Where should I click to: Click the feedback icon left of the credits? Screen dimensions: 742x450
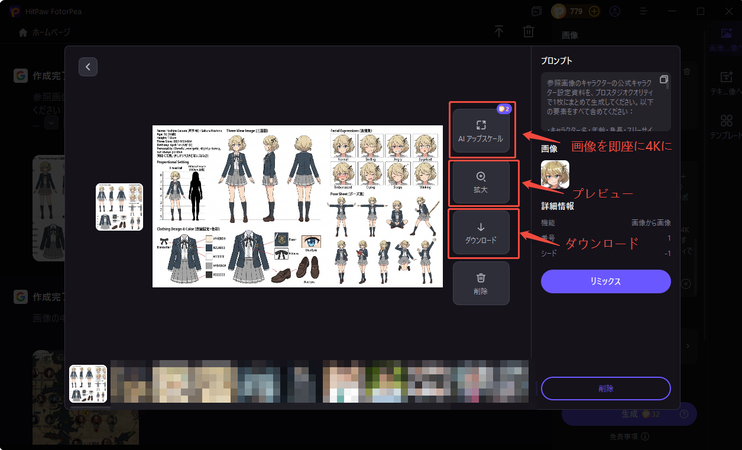tap(537, 11)
